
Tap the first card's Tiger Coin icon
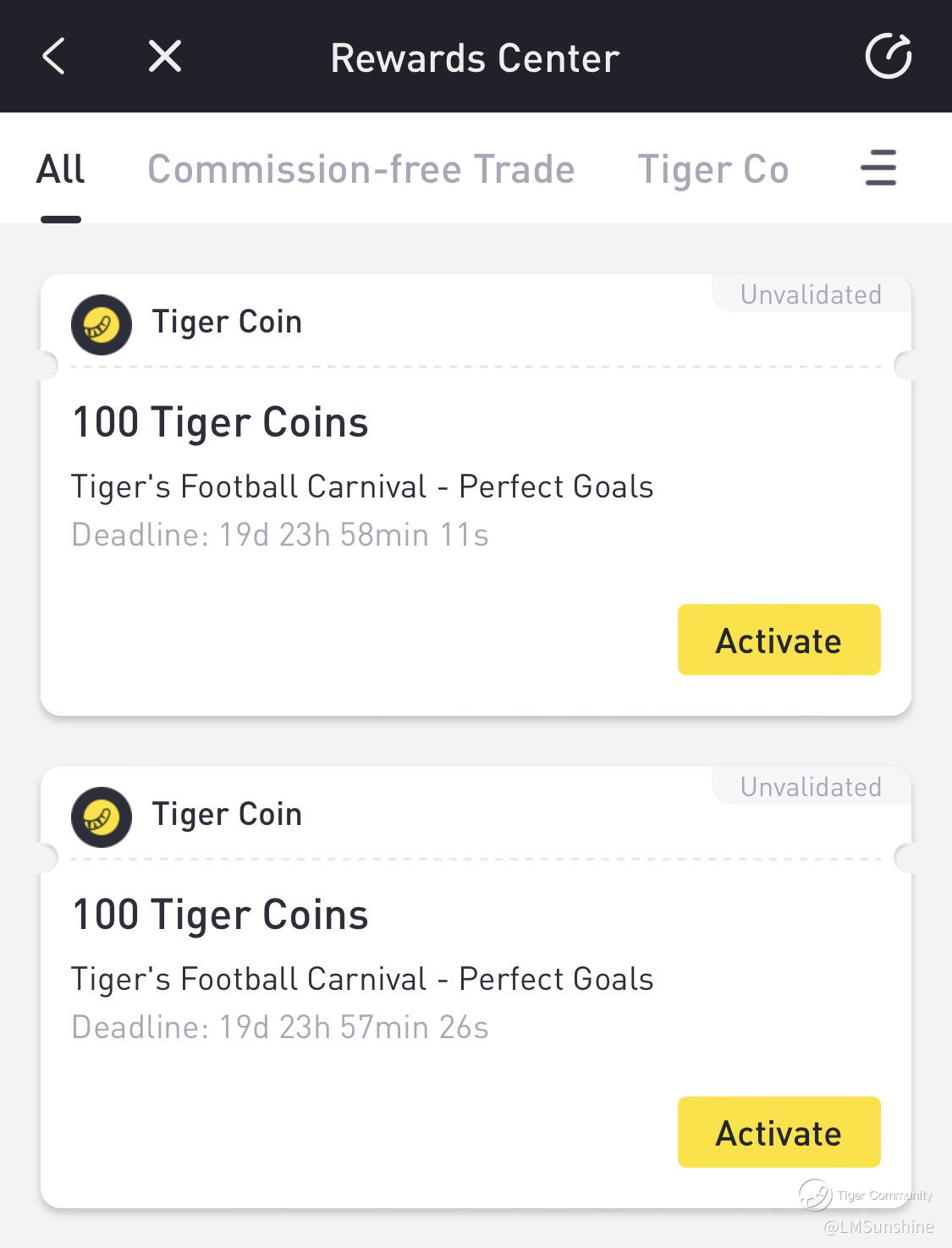click(102, 324)
